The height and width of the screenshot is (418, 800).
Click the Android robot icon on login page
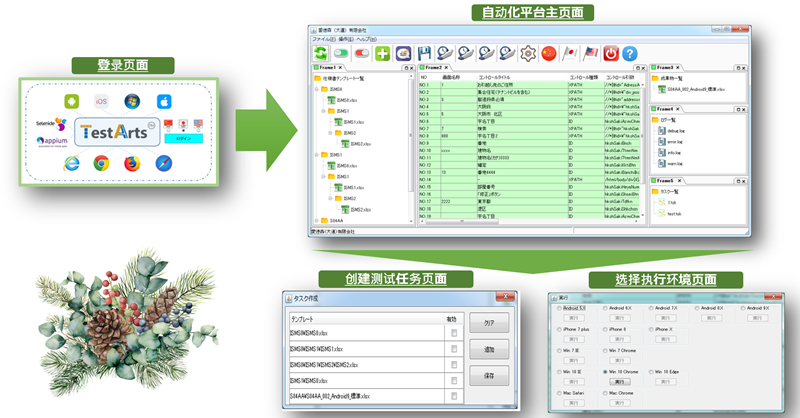tap(71, 101)
